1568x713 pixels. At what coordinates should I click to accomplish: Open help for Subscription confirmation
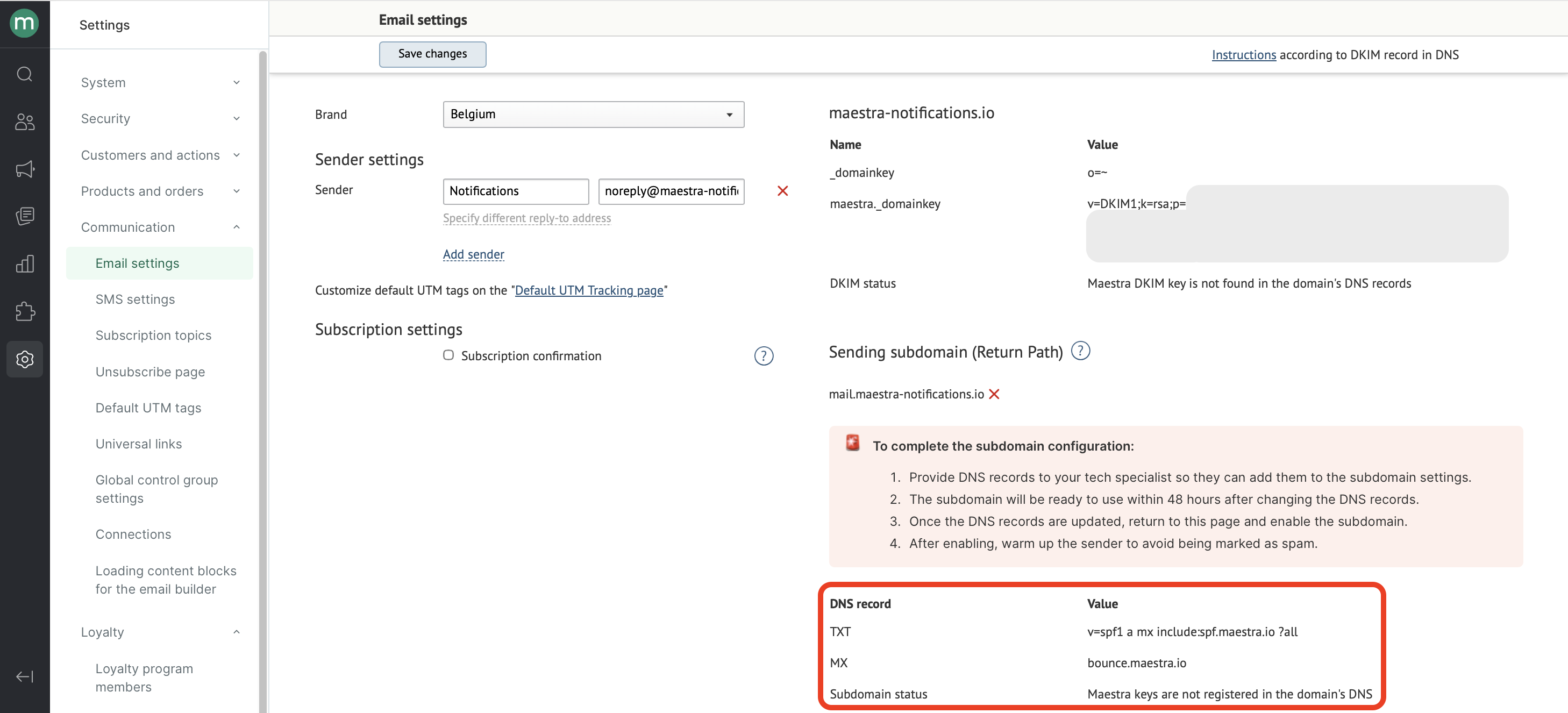pos(764,355)
